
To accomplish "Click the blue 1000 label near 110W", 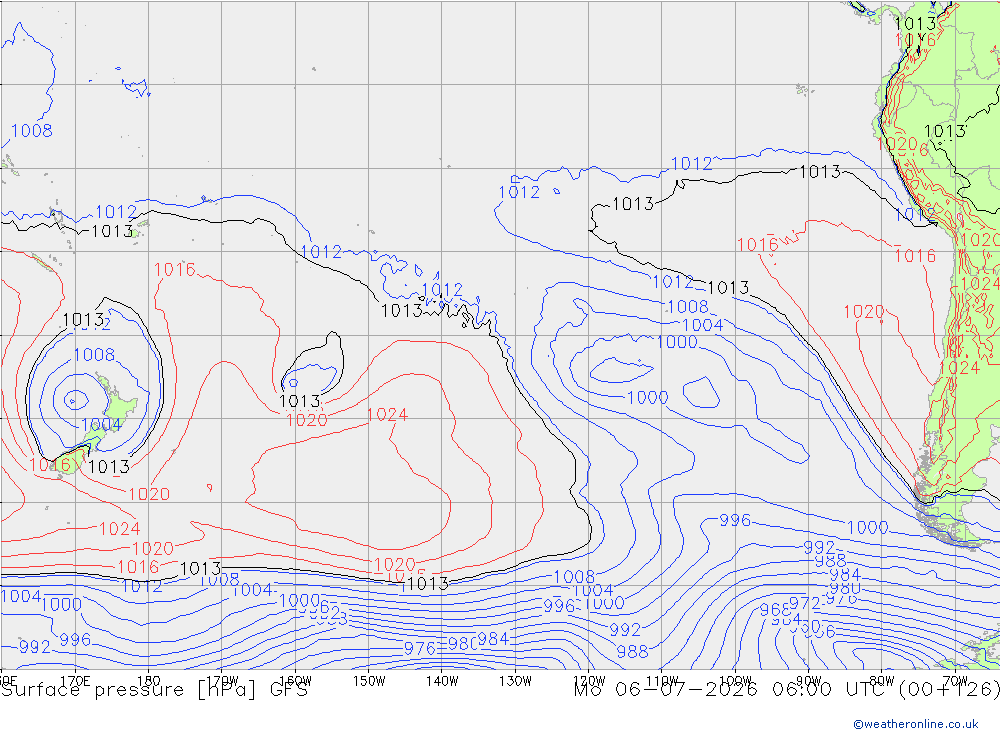I will point(647,398).
